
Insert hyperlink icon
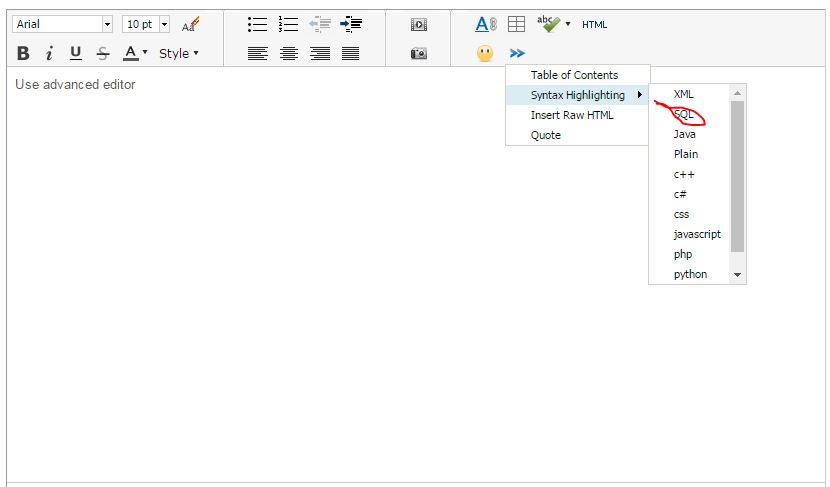(486, 24)
